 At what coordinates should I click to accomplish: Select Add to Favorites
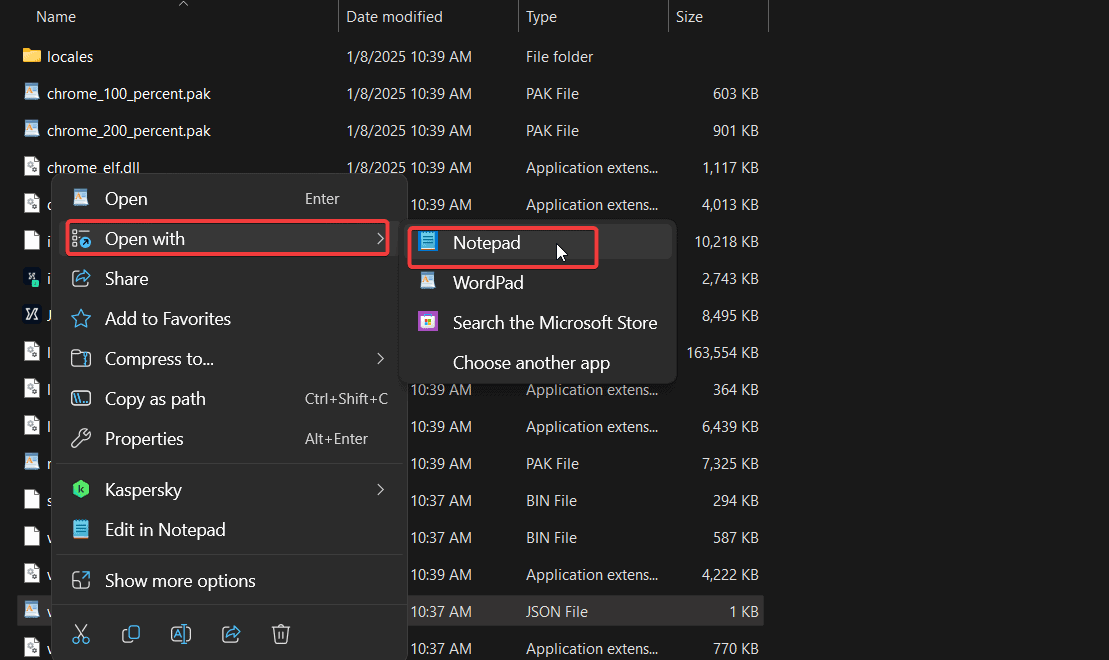[x=229, y=319]
